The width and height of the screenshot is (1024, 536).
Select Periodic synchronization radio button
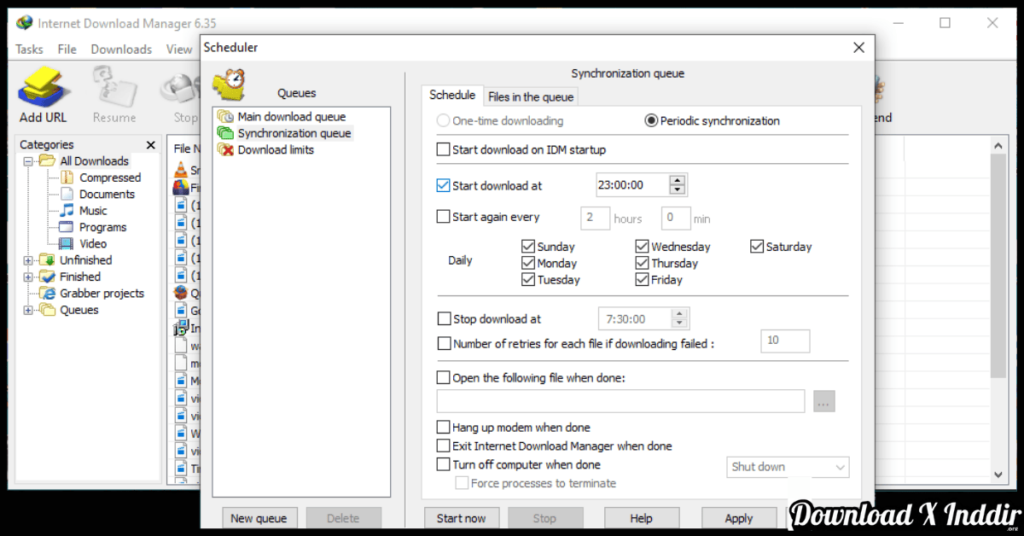[x=652, y=121]
